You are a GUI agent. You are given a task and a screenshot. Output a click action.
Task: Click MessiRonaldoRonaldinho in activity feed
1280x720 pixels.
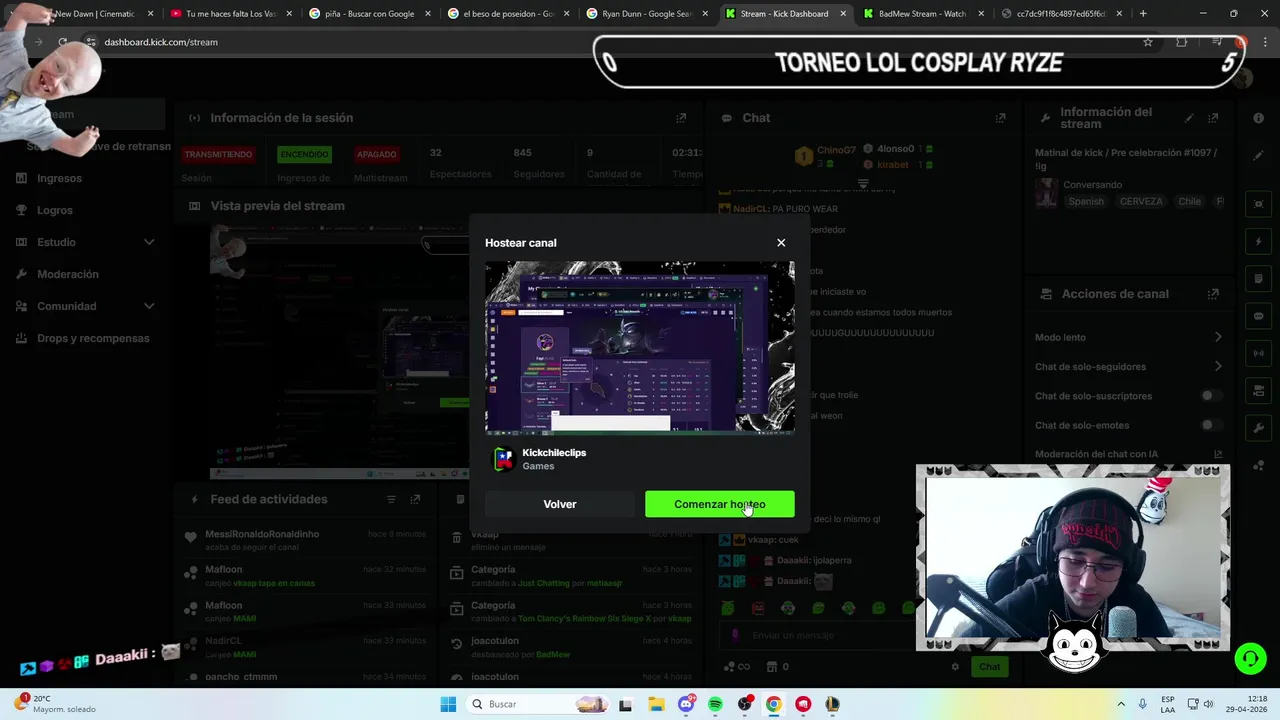coord(262,534)
